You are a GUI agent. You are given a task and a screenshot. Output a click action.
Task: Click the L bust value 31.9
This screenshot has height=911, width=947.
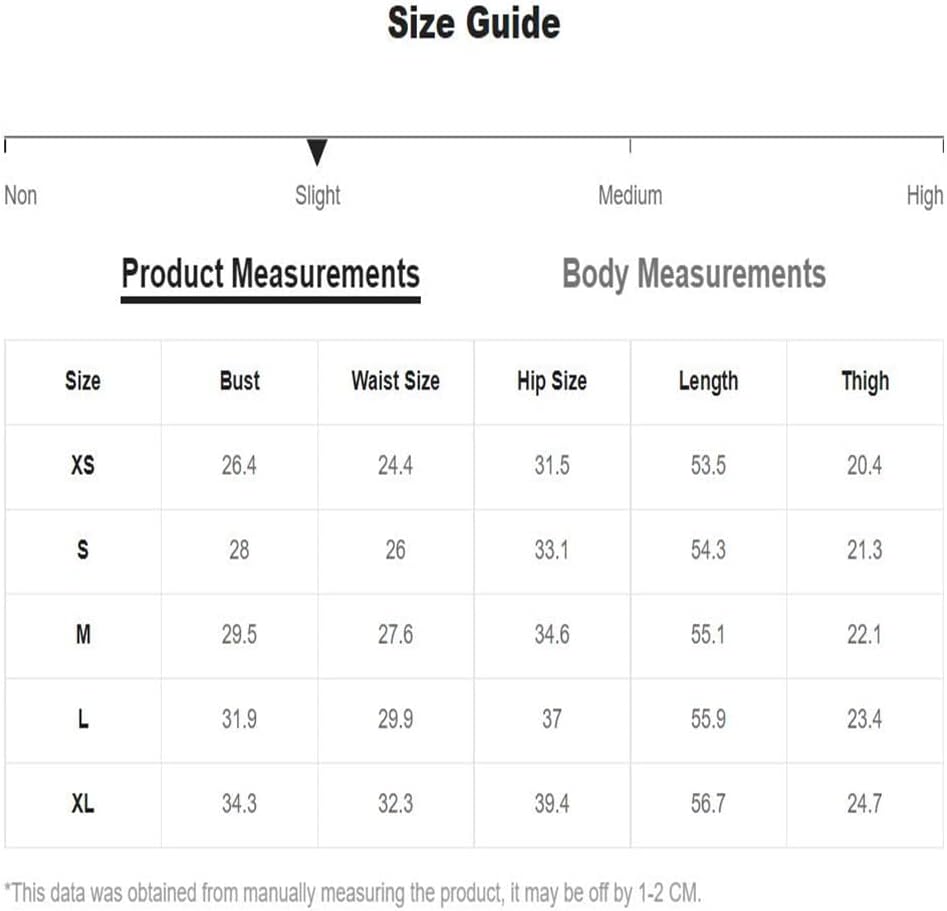[239, 719]
